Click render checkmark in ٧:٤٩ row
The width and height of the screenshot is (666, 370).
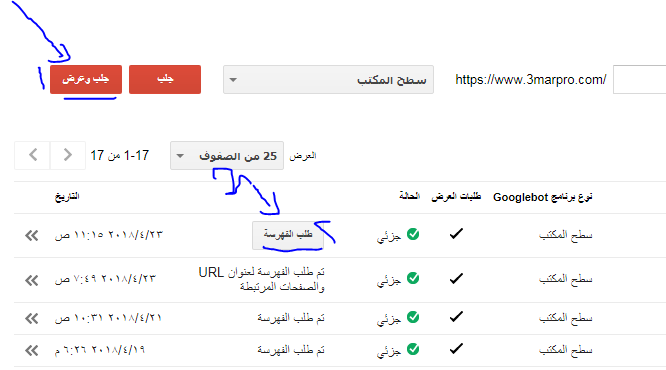(456, 278)
